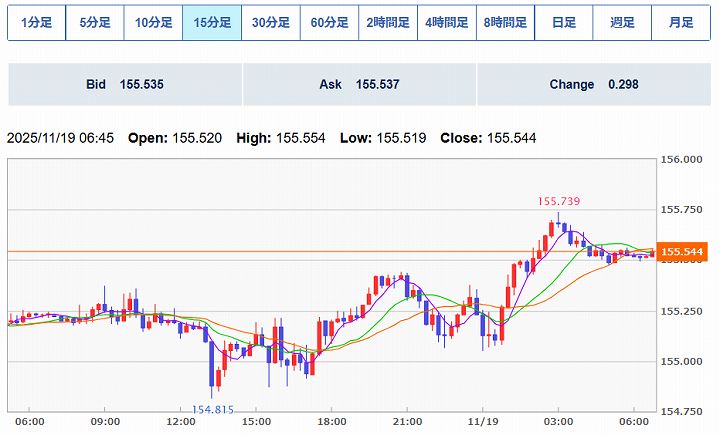Click the Bid 155.535 price panel
Image resolution: width=720 pixels, height=435 pixels.
(125, 85)
